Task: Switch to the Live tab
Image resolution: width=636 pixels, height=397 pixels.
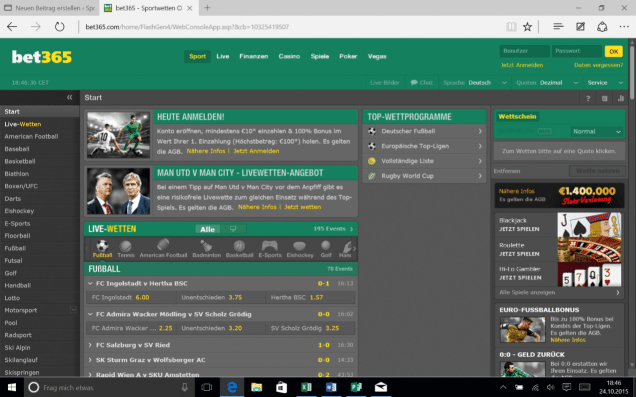Action: (x=223, y=56)
